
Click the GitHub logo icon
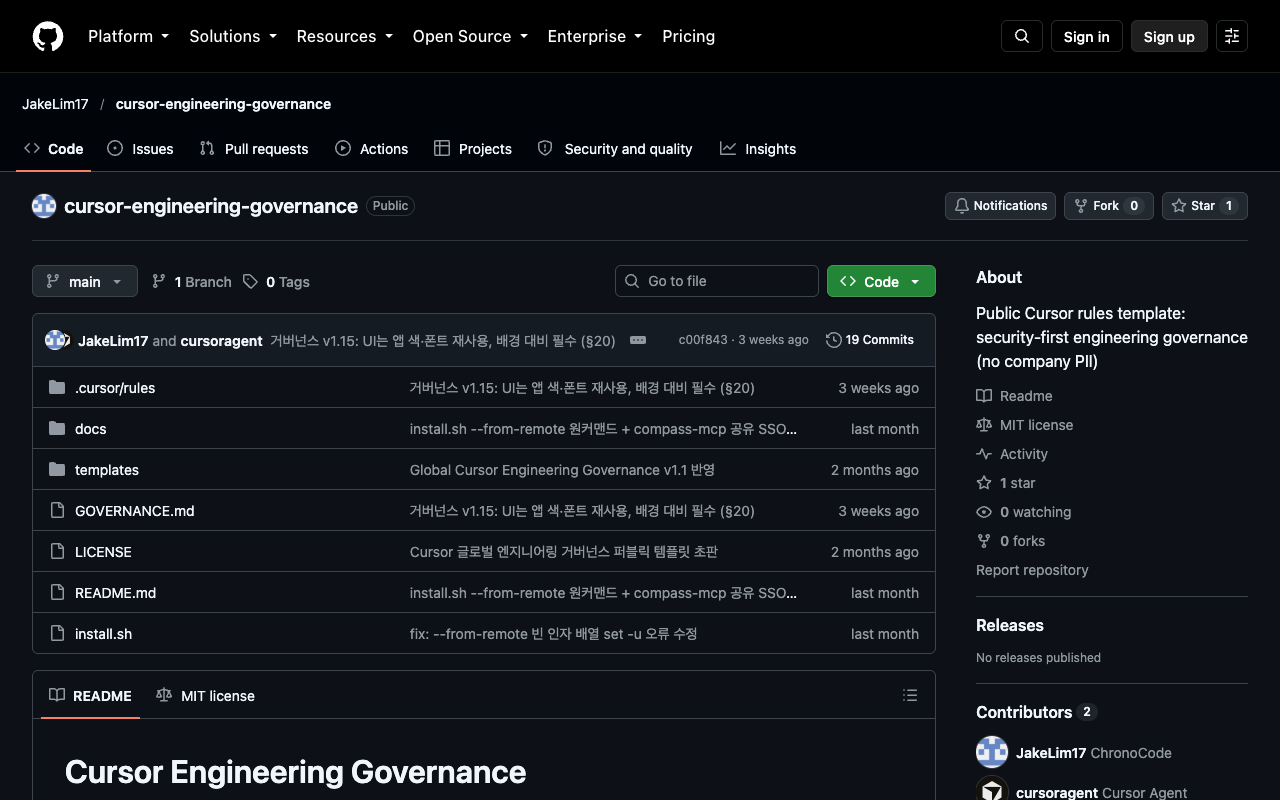point(48,36)
